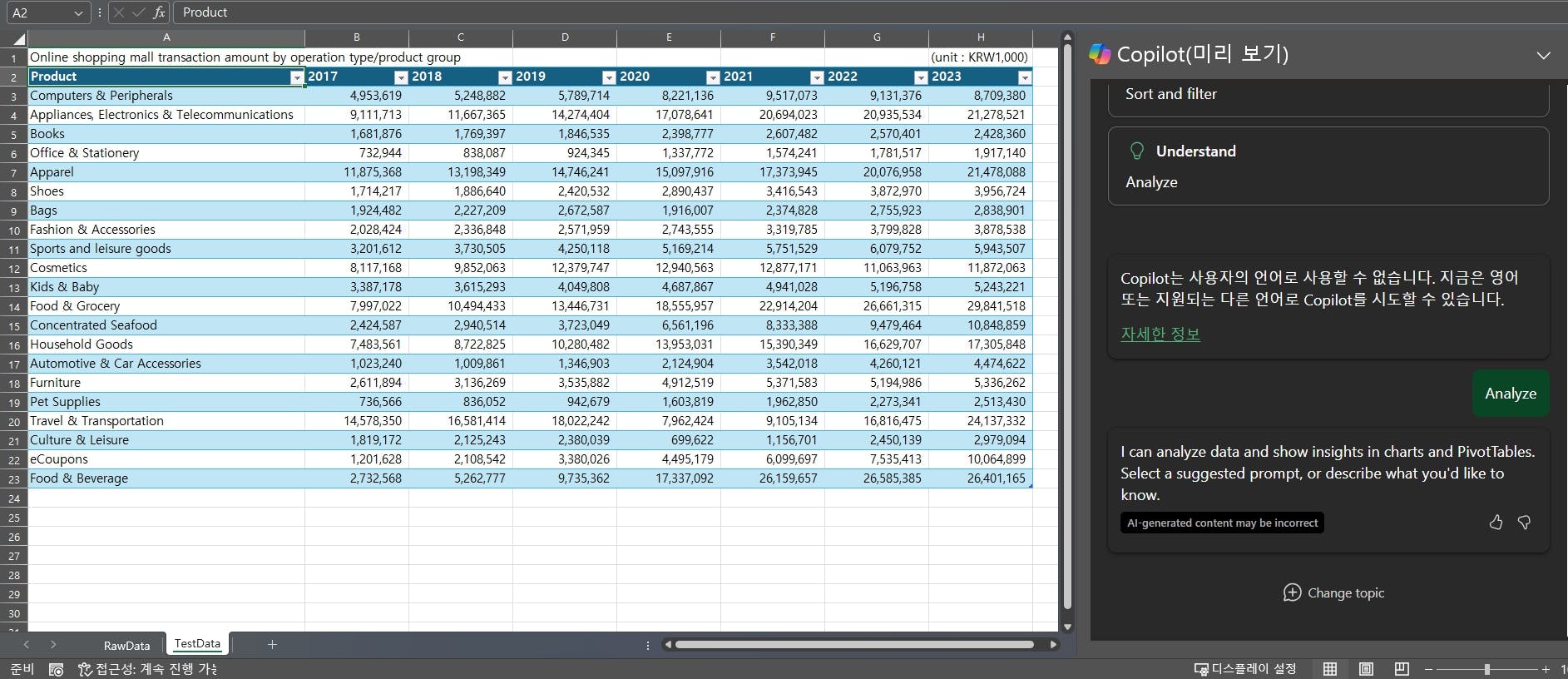The image size is (1568, 679).
Task: Click the Understand lightbulb icon
Action: tap(1136, 151)
